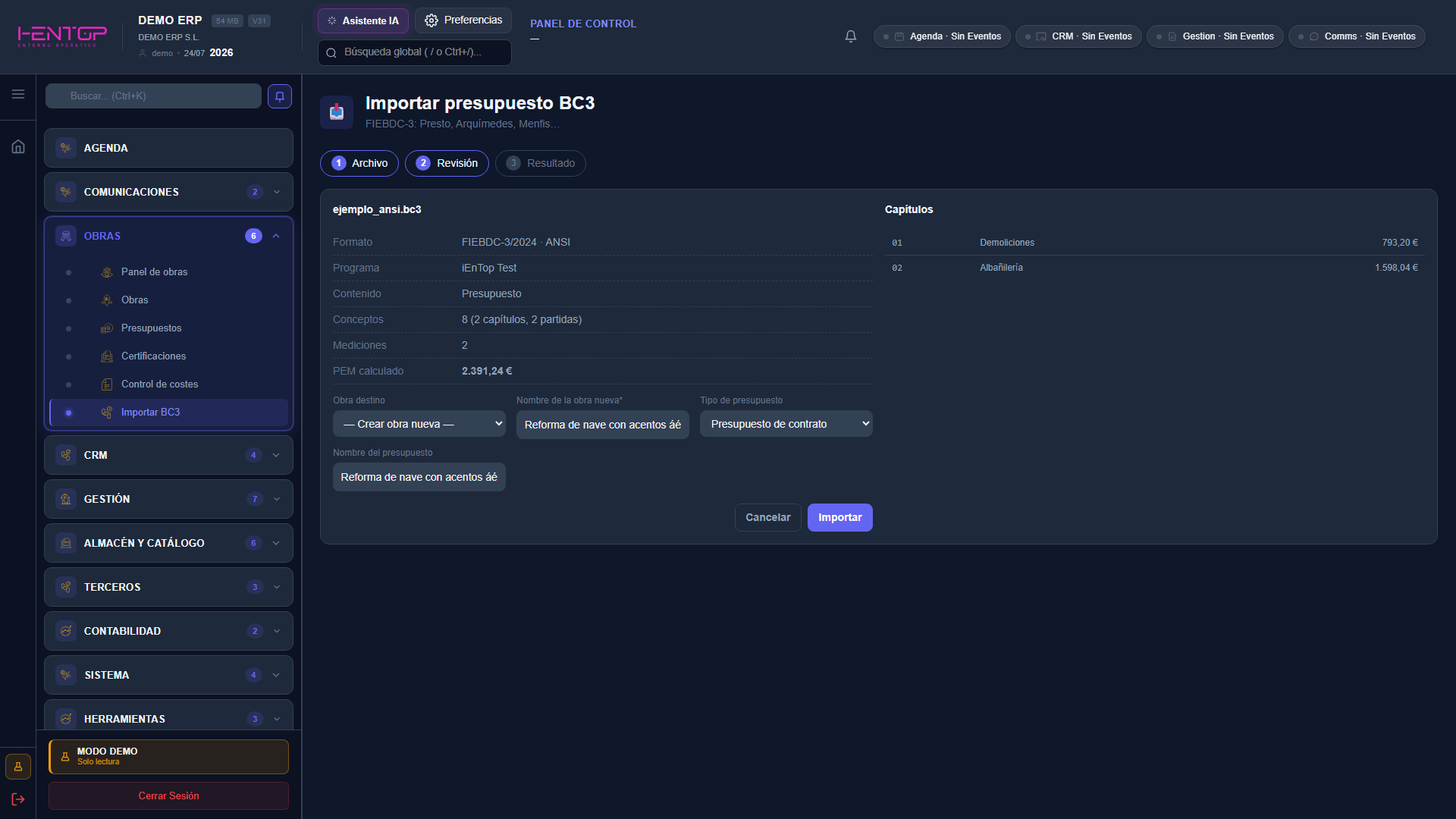This screenshot has width=1456, height=819.
Task: Open the Obra destino dropdown
Action: (x=419, y=424)
